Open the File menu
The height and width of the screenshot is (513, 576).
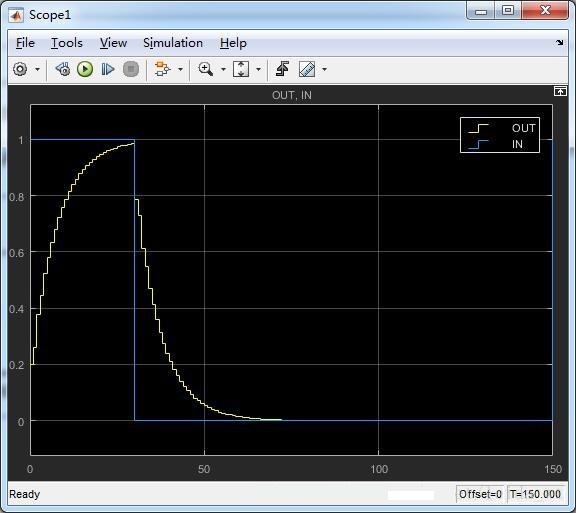click(25, 43)
